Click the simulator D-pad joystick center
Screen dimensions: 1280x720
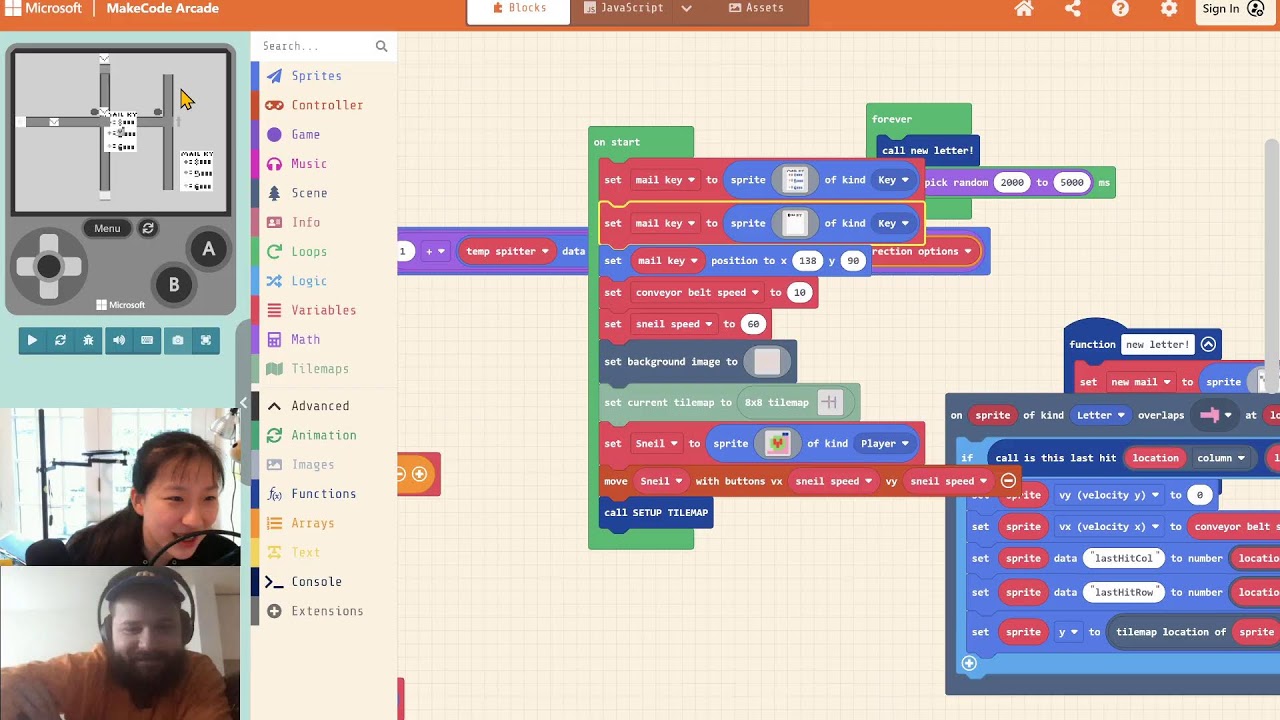pos(48,266)
